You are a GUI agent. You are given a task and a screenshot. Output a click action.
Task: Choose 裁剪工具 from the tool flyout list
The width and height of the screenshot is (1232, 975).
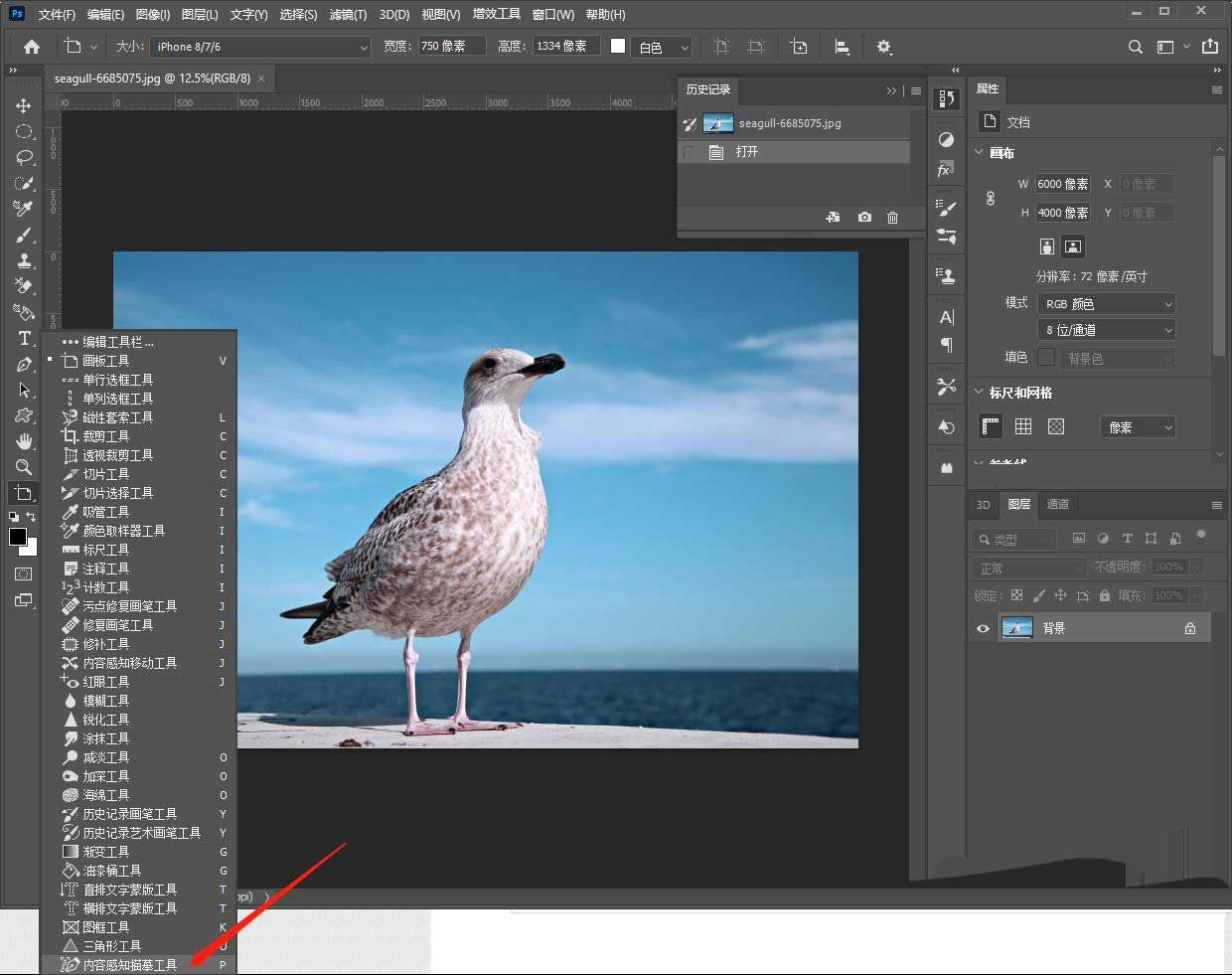point(138,436)
